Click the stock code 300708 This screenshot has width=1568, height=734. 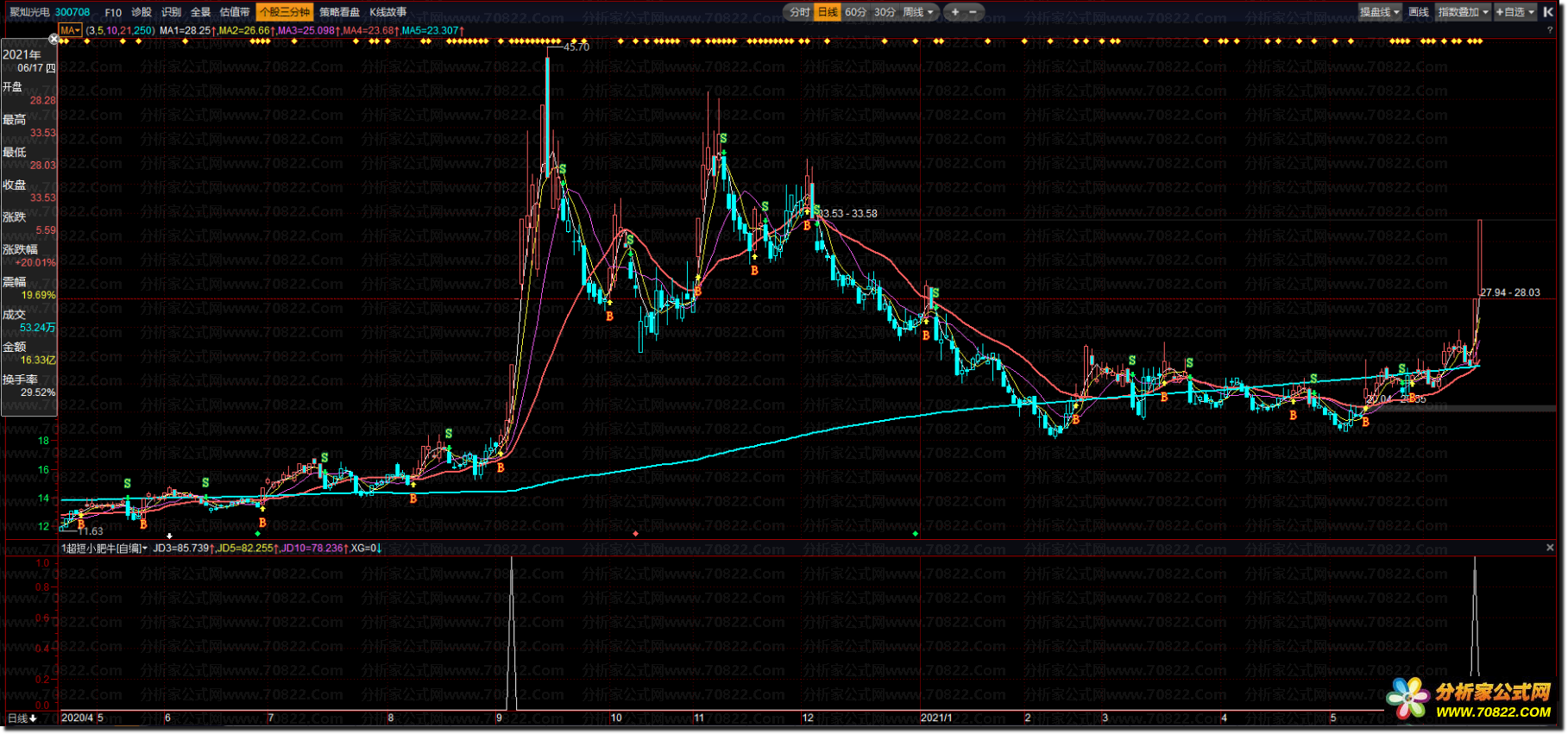(72, 12)
